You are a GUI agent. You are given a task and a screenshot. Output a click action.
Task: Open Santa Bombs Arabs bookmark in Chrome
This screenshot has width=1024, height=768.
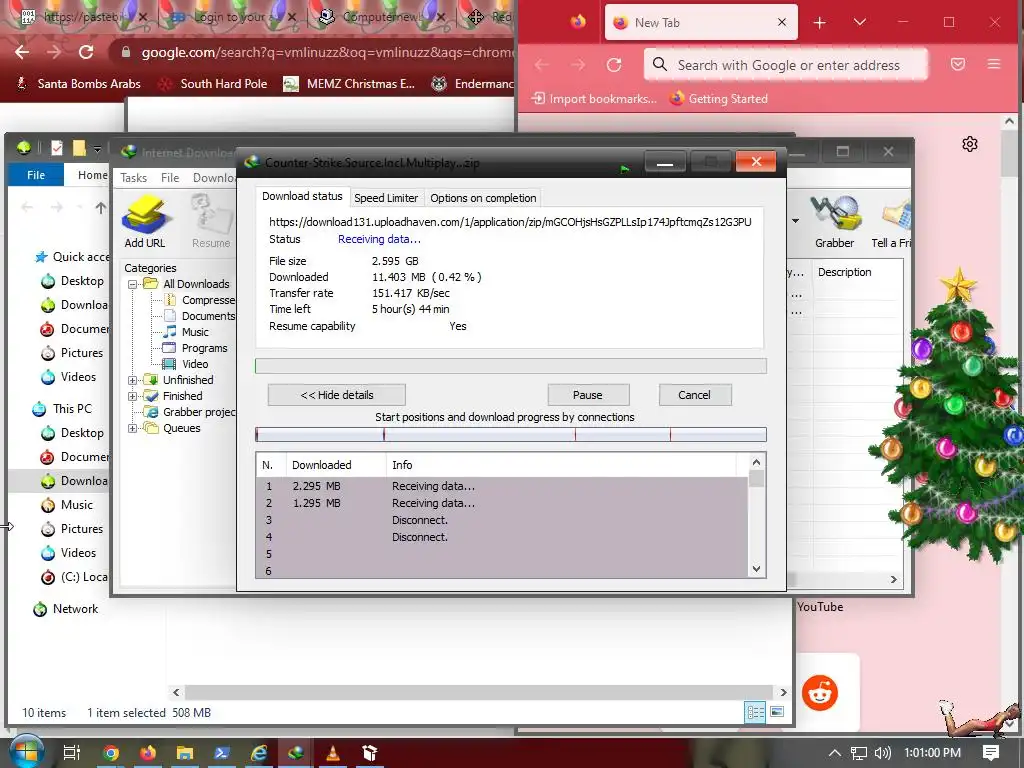pyautogui.click(x=78, y=84)
